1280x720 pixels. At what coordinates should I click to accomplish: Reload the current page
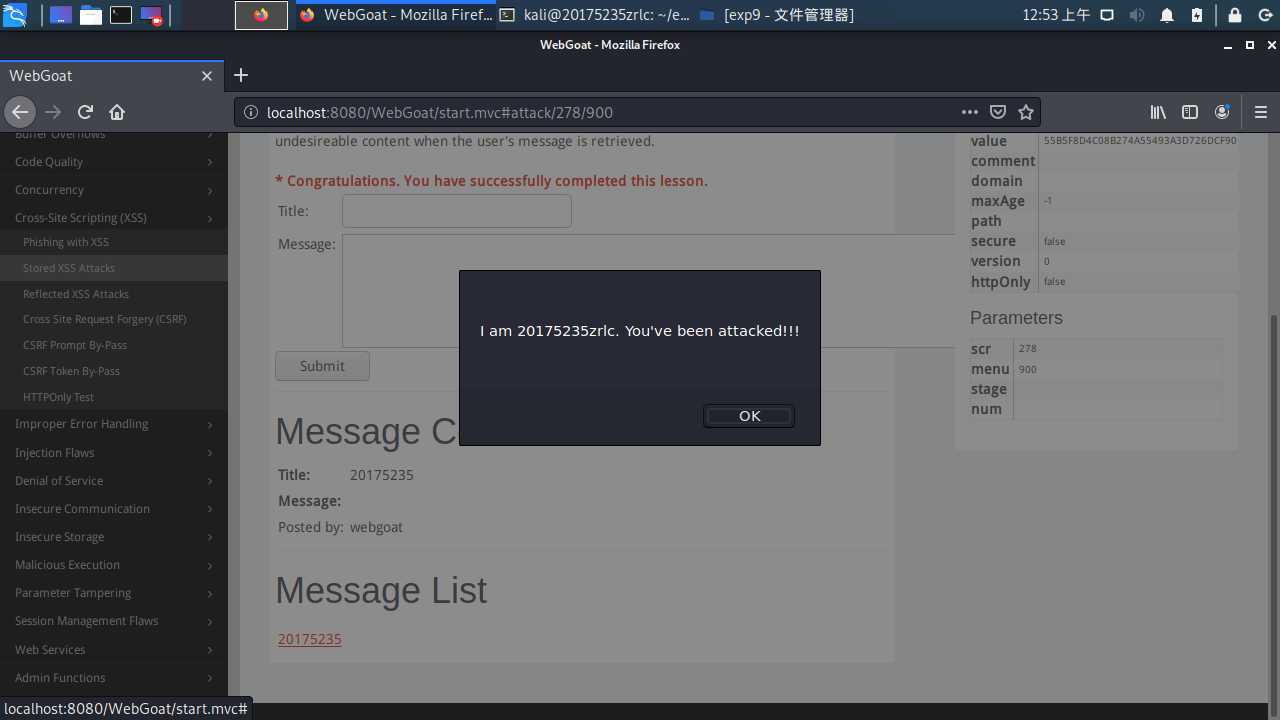coord(85,112)
